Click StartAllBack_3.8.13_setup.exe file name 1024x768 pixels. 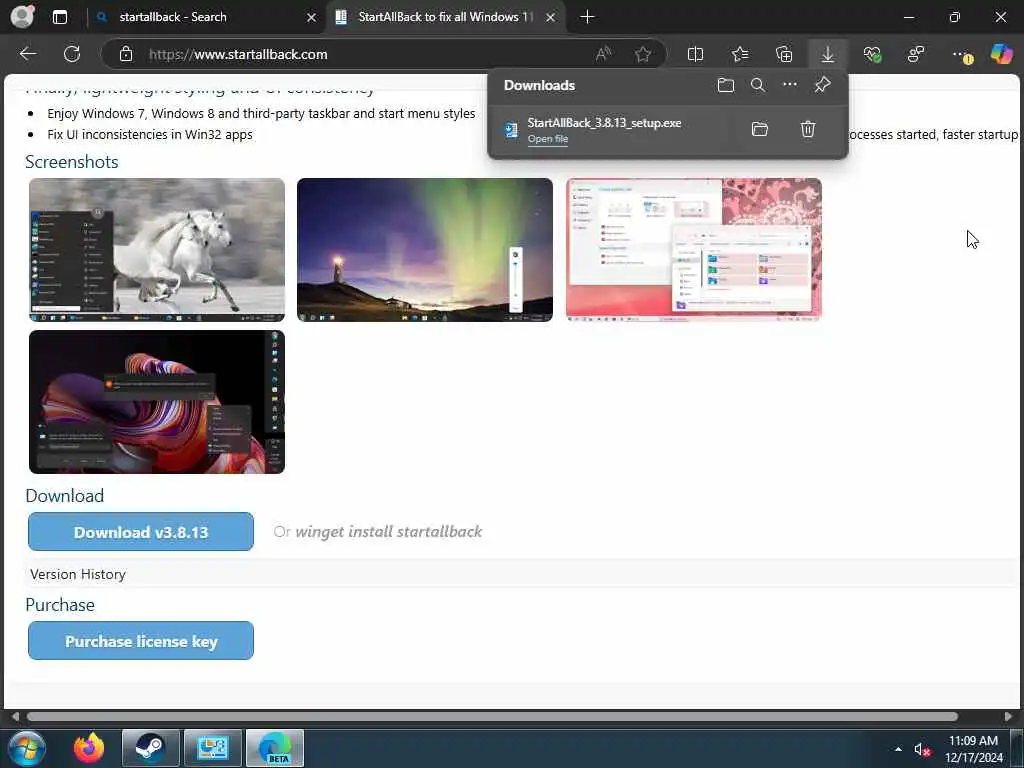coord(604,123)
